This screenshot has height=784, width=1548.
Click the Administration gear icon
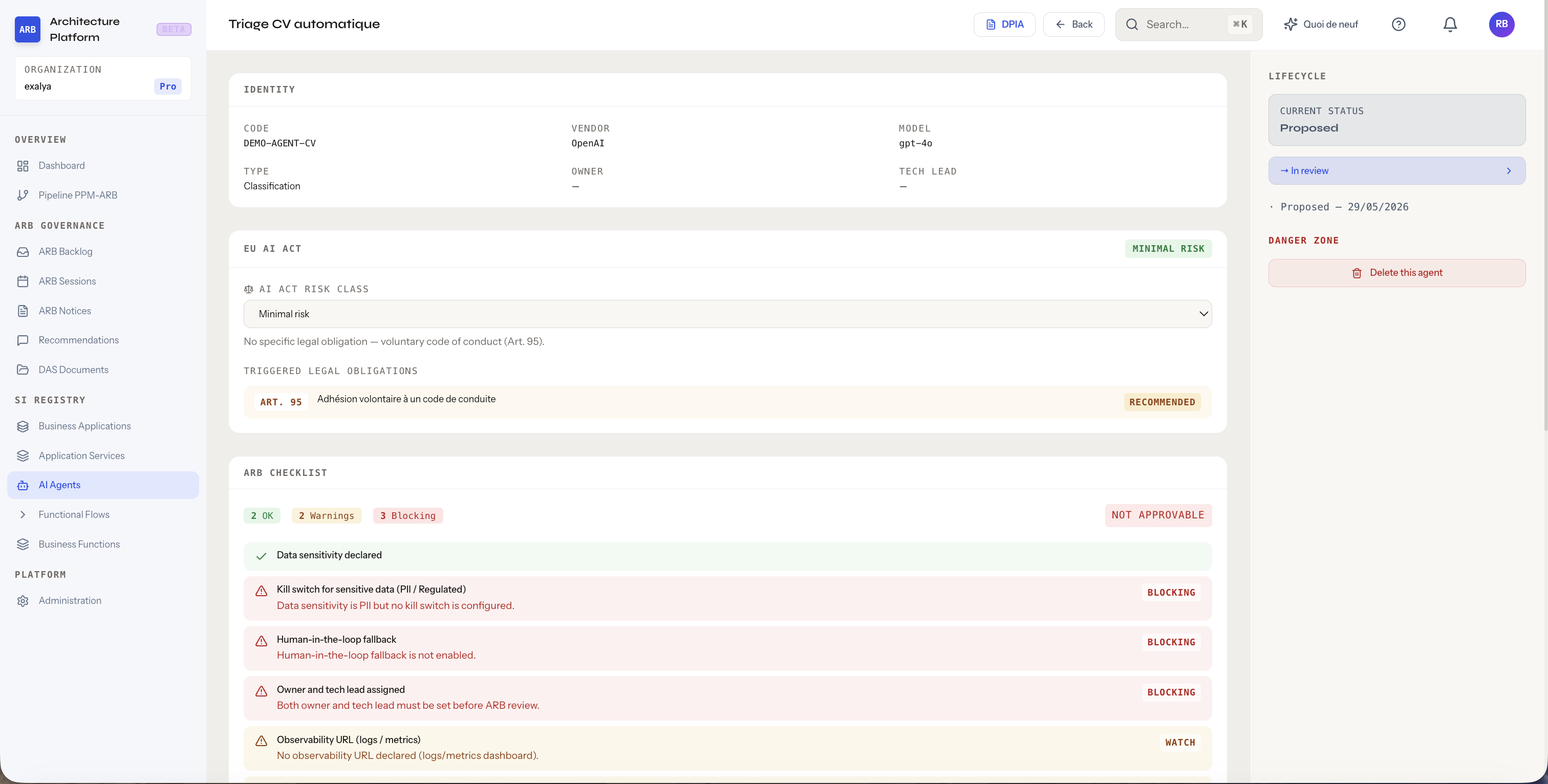(x=23, y=601)
